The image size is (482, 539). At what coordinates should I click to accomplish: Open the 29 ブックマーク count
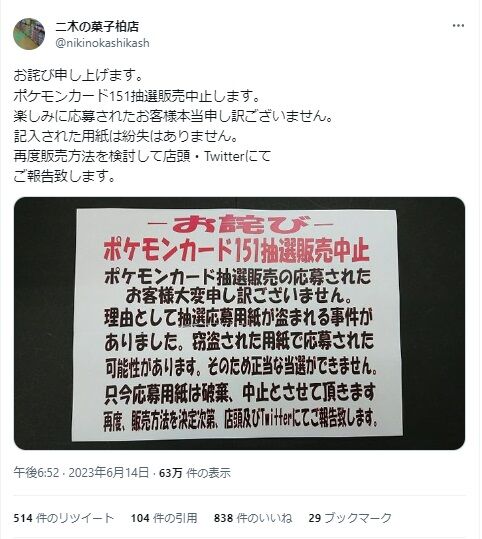(350, 518)
